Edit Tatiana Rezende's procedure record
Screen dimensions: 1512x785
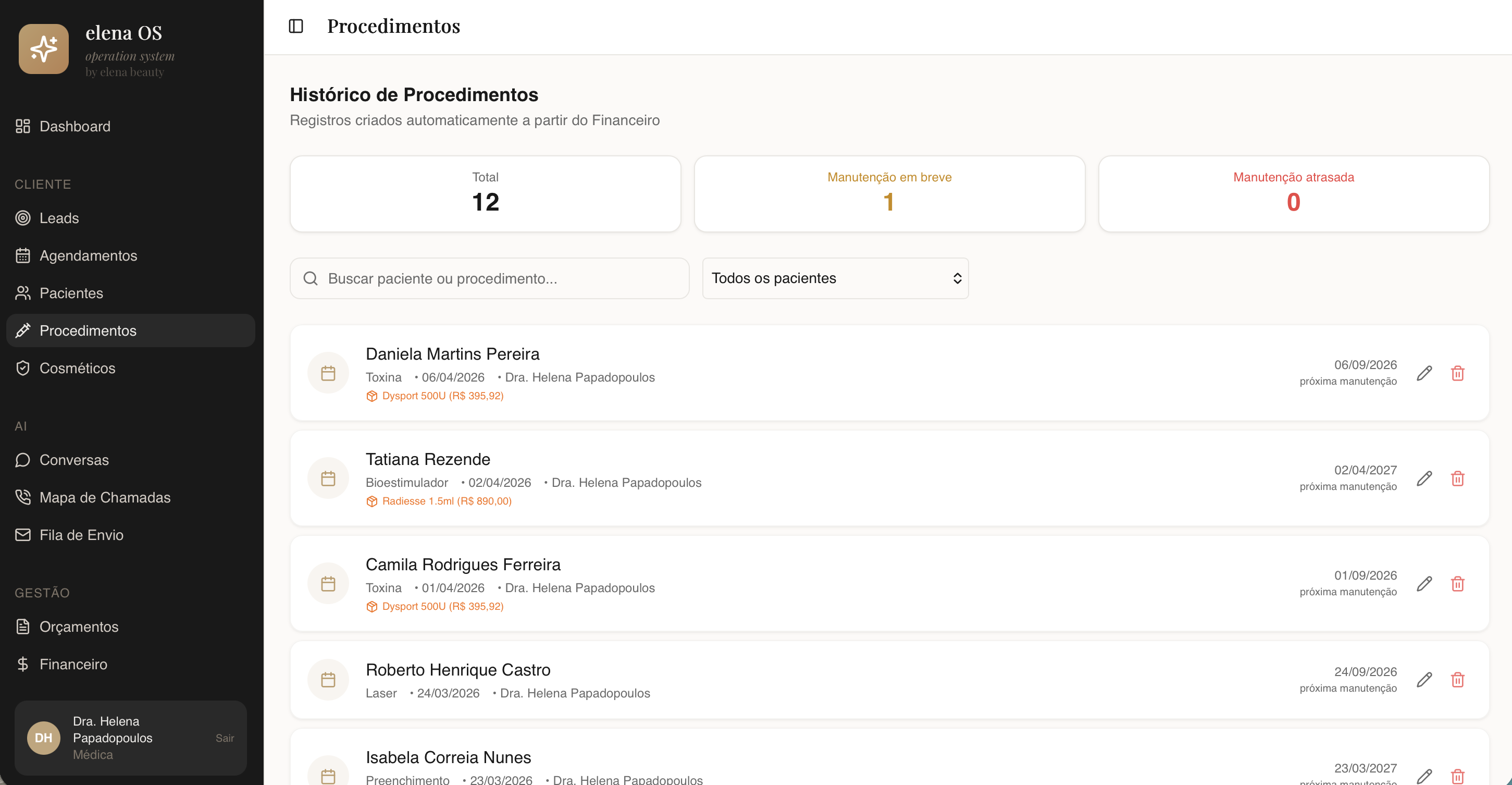pos(1424,479)
